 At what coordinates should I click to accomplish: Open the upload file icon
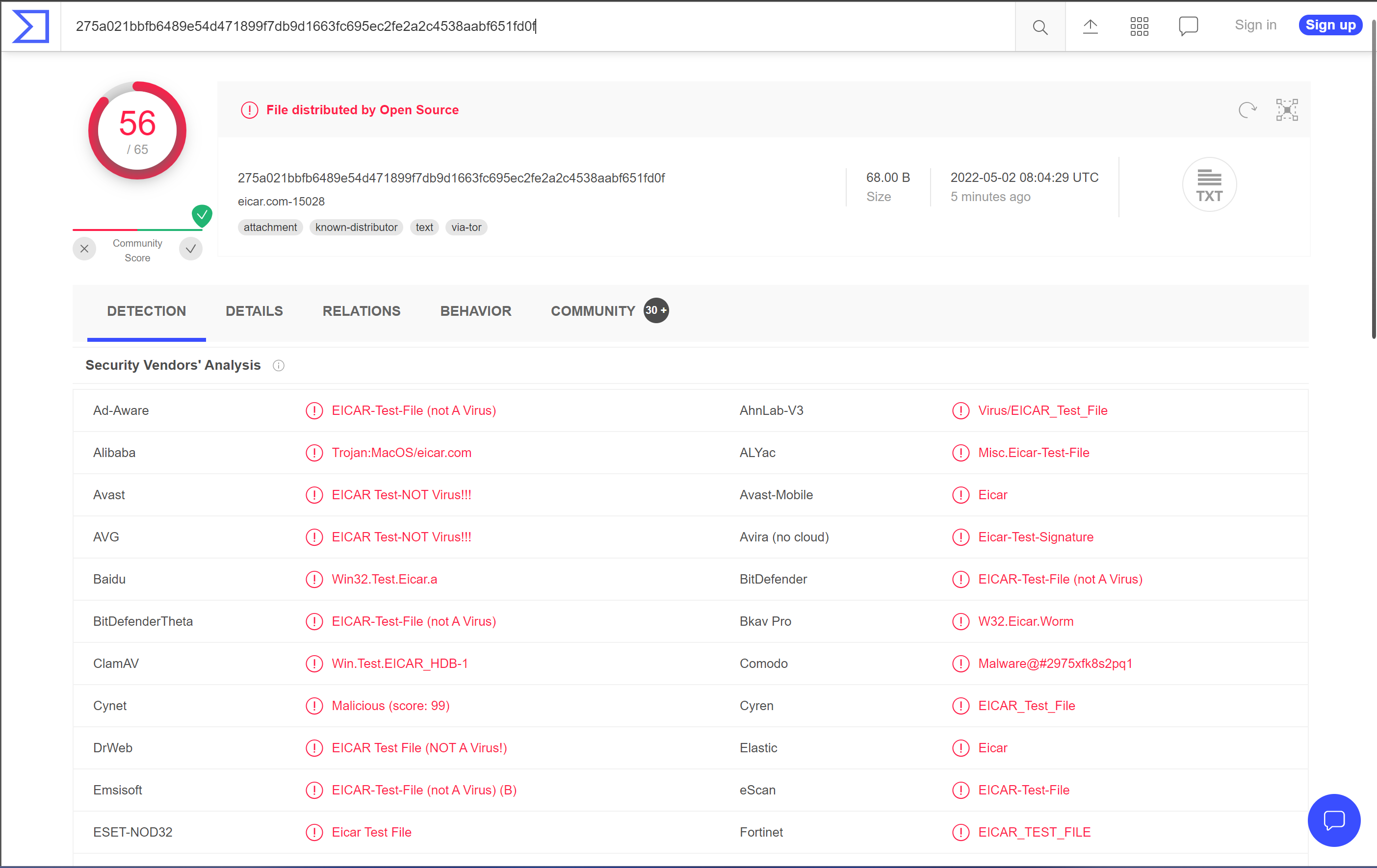[x=1090, y=26]
